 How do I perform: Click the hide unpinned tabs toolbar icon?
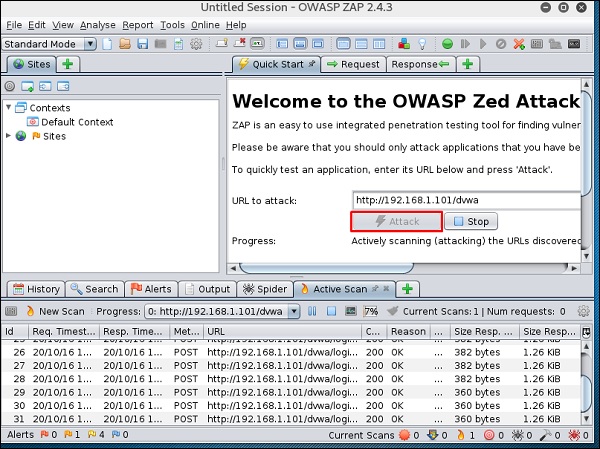point(240,43)
